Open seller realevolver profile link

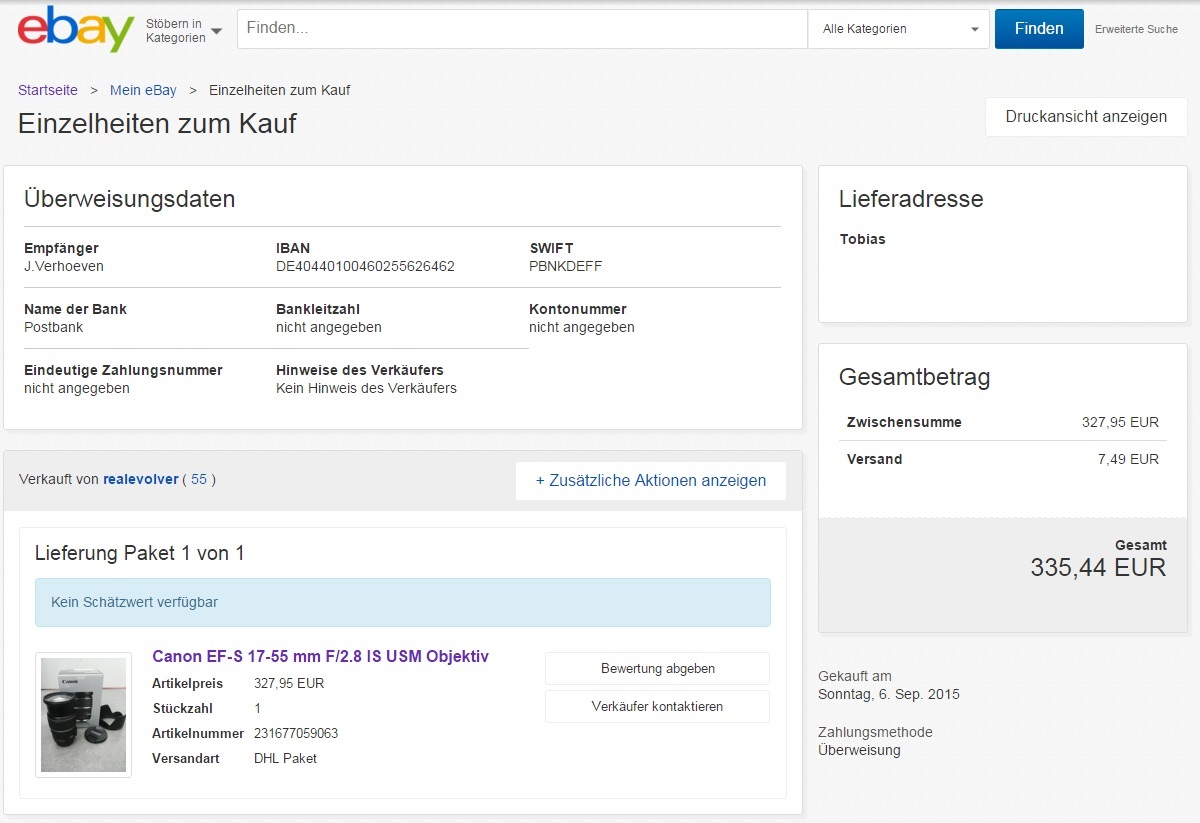(139, 479)
